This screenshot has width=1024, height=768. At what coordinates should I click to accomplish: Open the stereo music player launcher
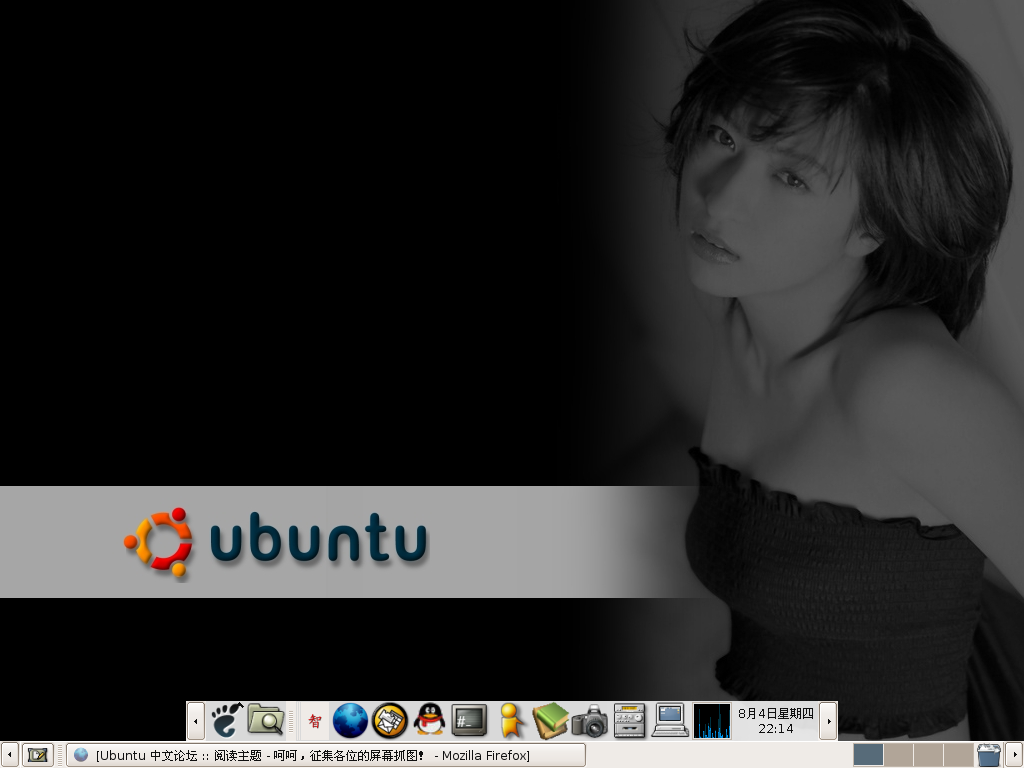coord(630,720)
